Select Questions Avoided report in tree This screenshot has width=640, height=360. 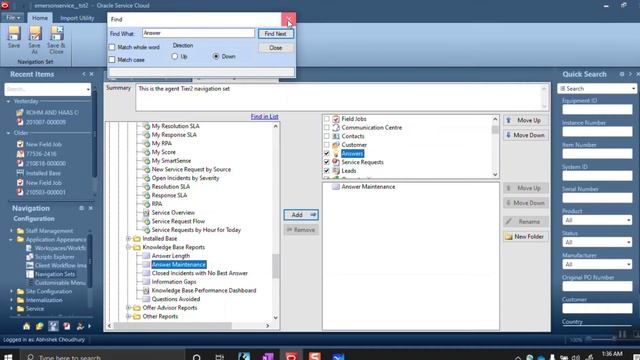(x=176, y=299)
